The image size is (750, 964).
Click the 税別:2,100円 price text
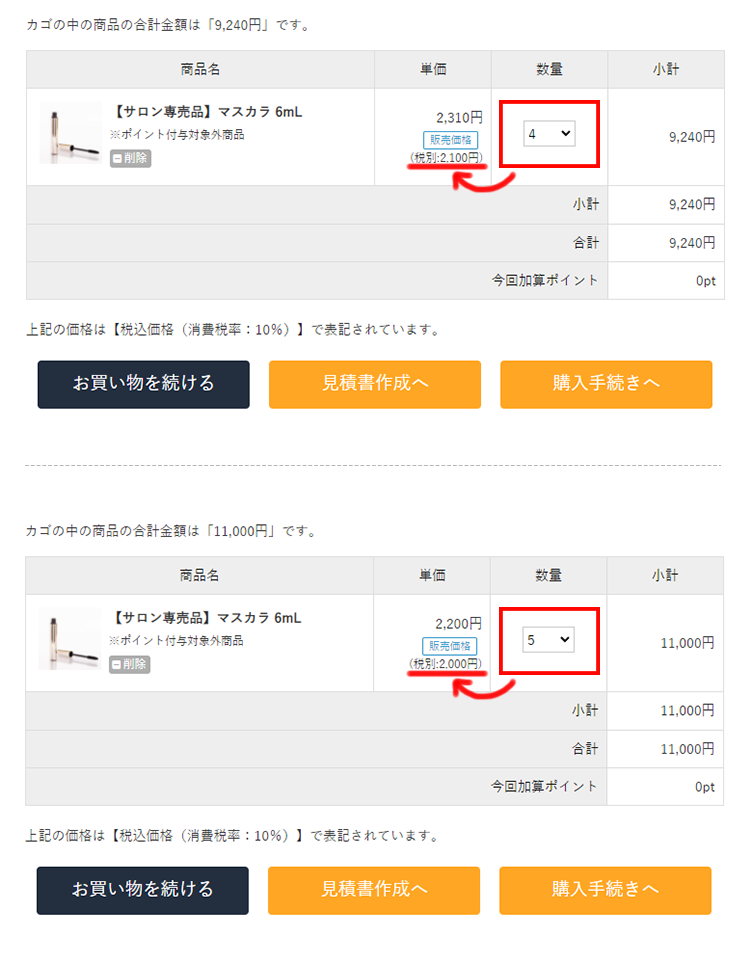[x=446, y=158]
